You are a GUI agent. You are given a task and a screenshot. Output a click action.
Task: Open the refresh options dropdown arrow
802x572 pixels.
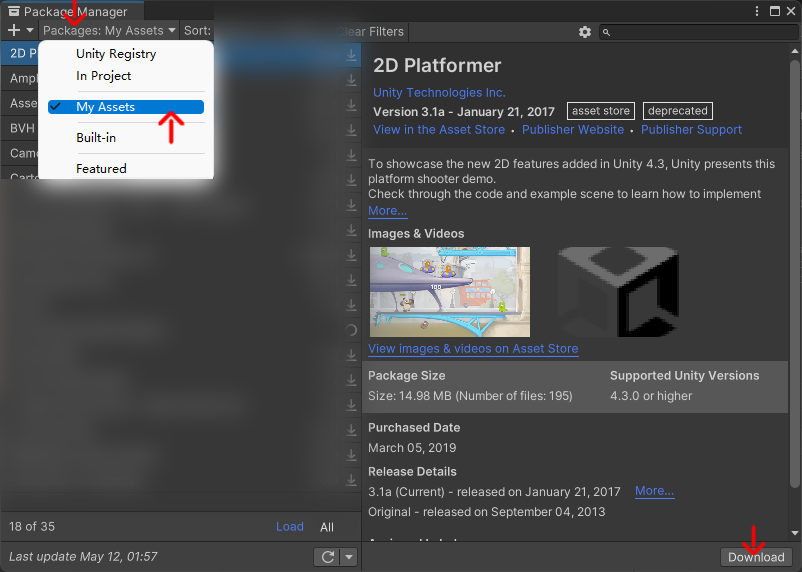[x=349, y=557]
